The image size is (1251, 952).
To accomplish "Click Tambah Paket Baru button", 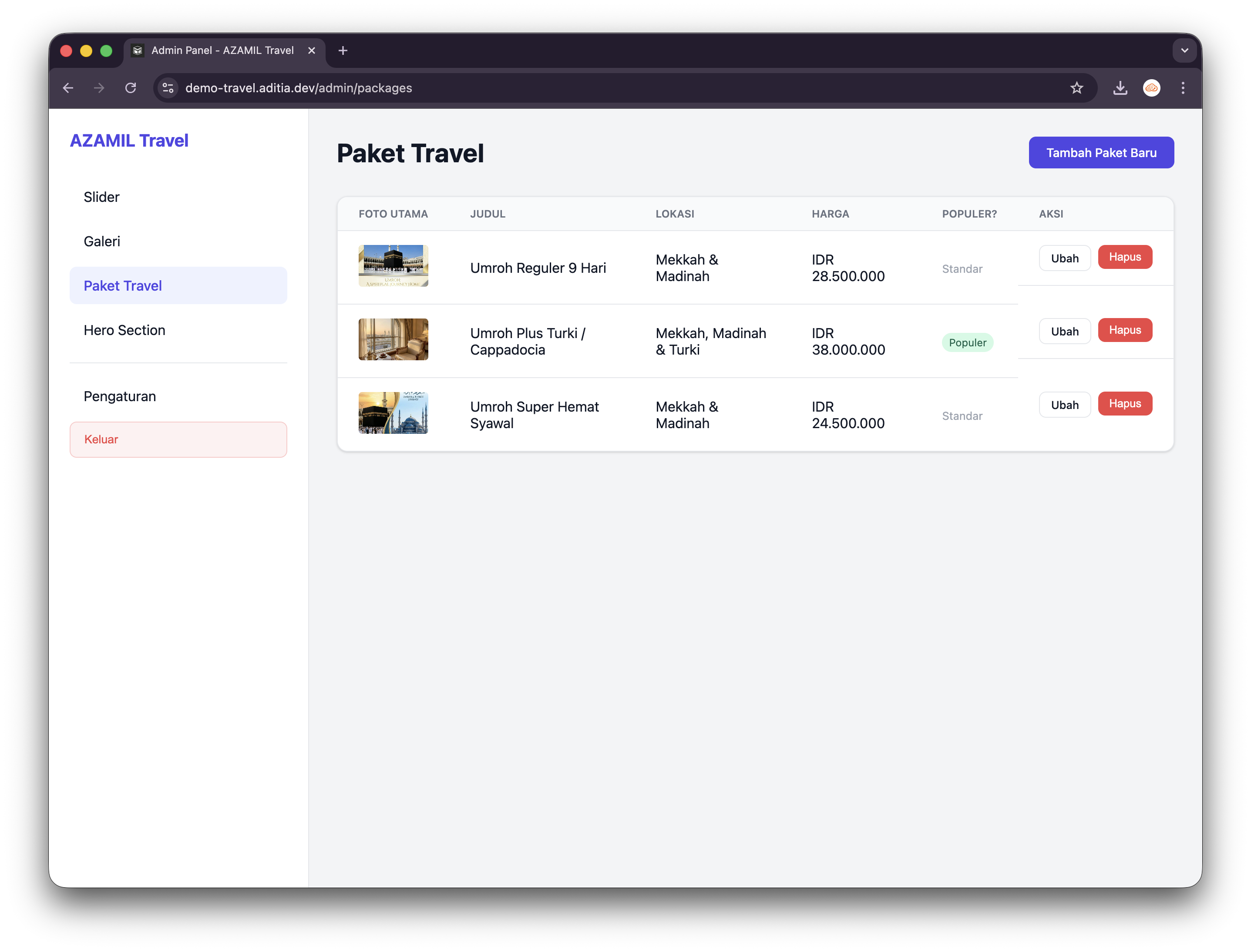I will [1101, 152].
